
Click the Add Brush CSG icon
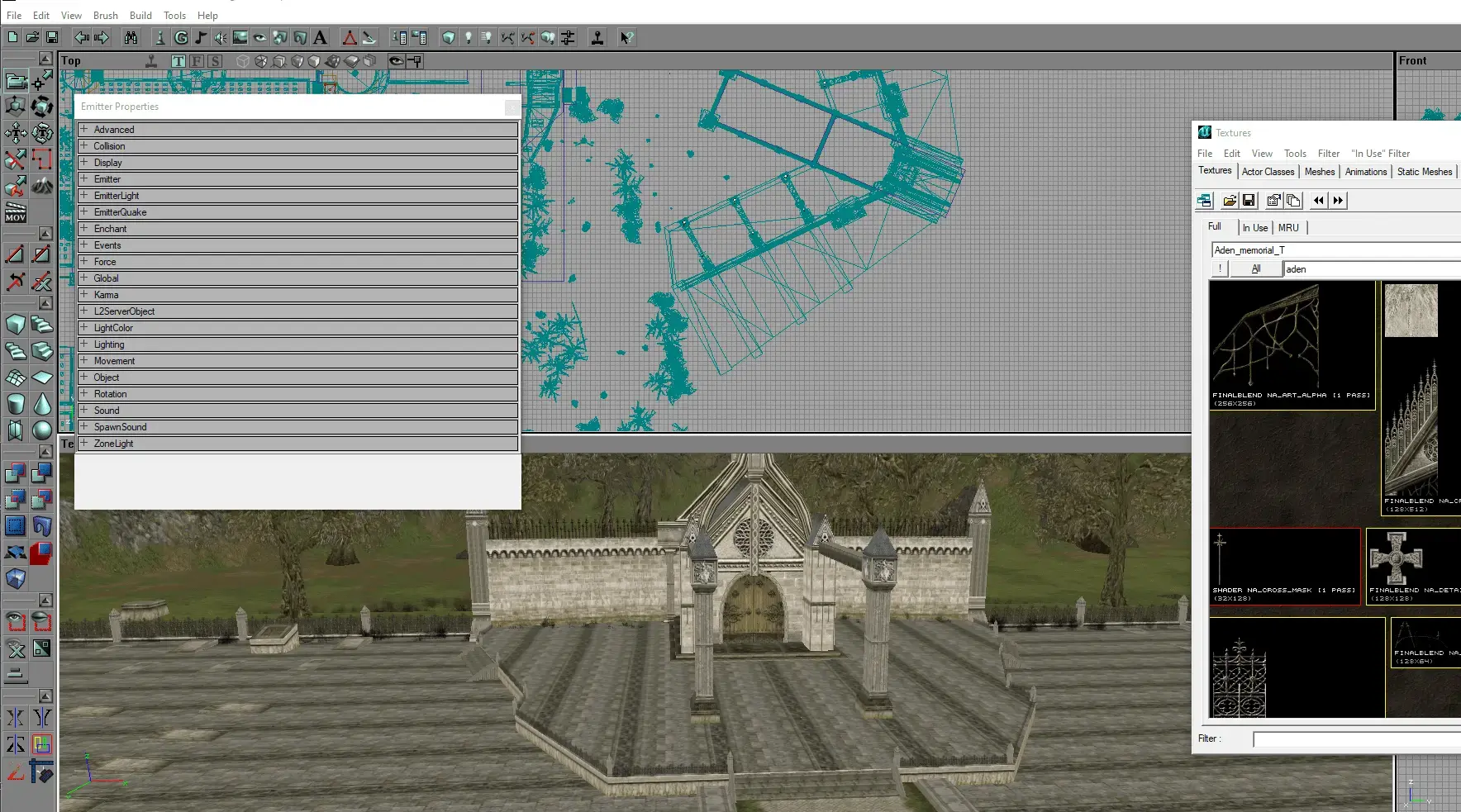pos(16,473)
